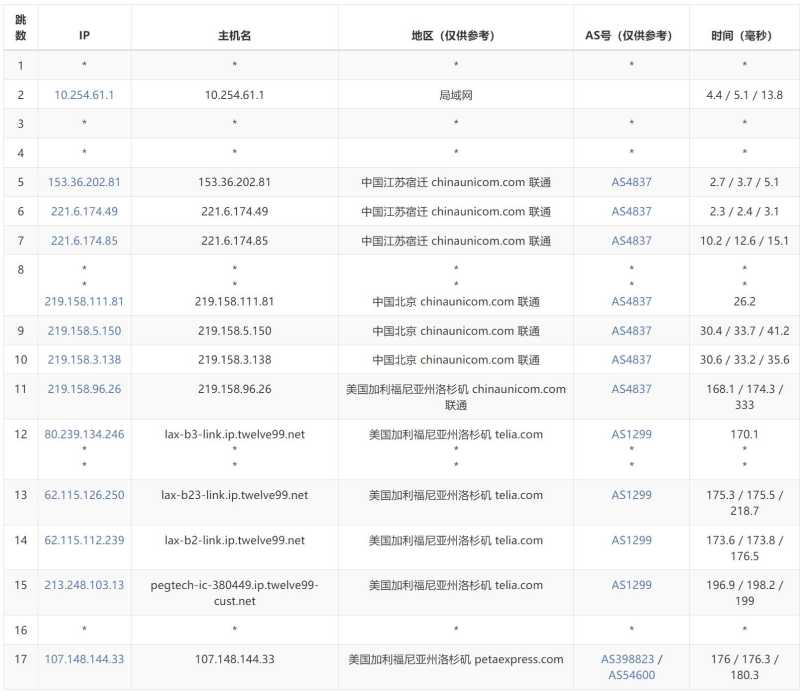Screen dimensions: 800x693
Task: Click the 跳数 column header
Action: click(23, 26)
